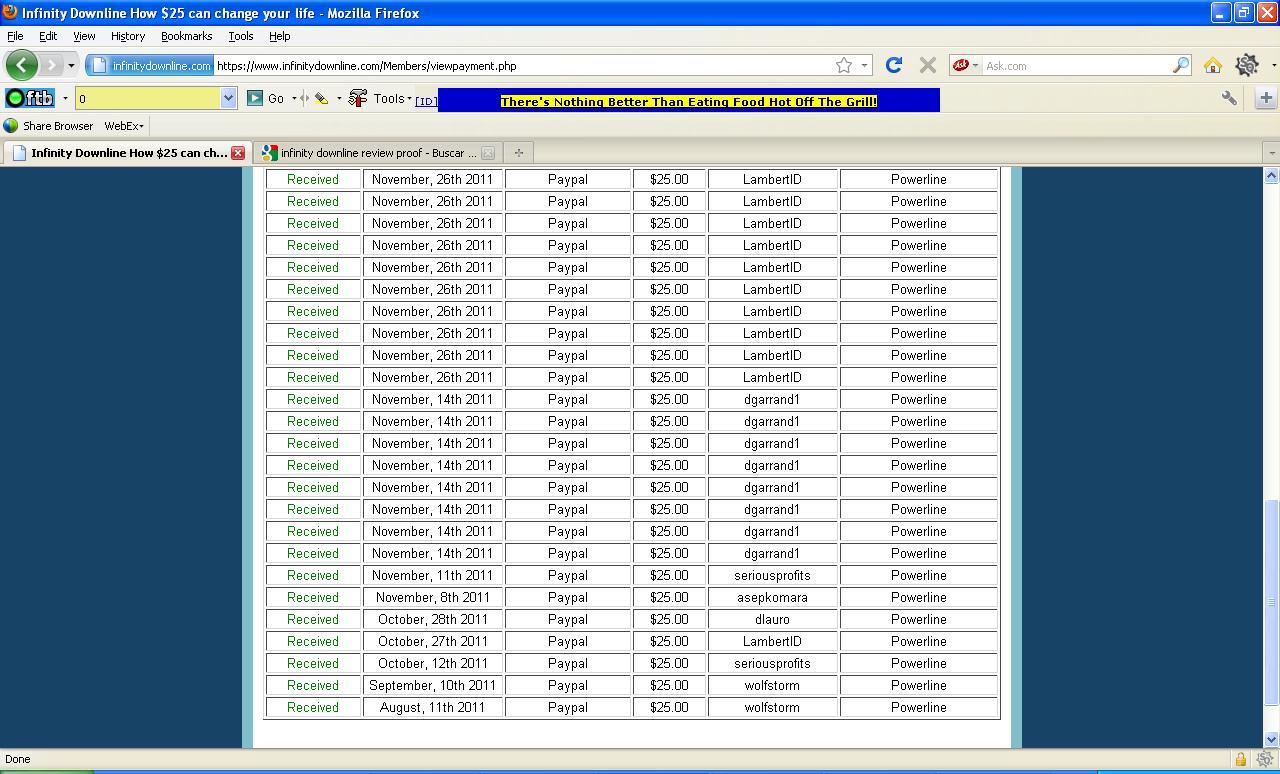This screenshot has height=774, width=1280.
Task: Click the Firefox icon in title bar
Action: click(x=9, y=12)
